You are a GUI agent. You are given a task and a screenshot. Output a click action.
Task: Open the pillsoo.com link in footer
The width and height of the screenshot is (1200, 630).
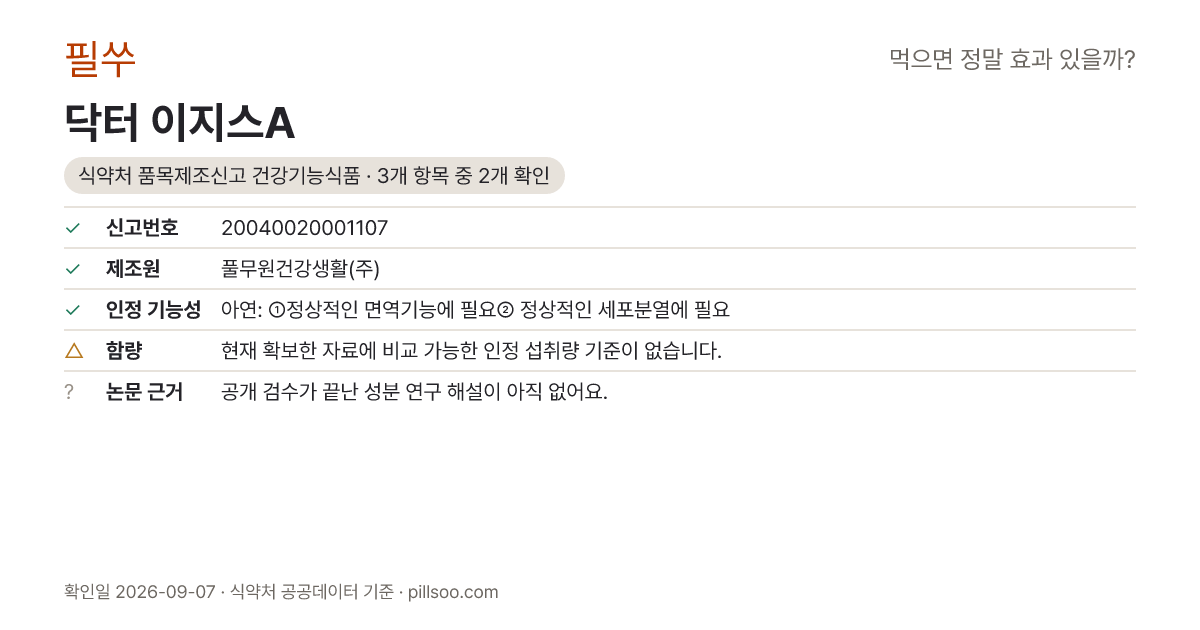453,592
